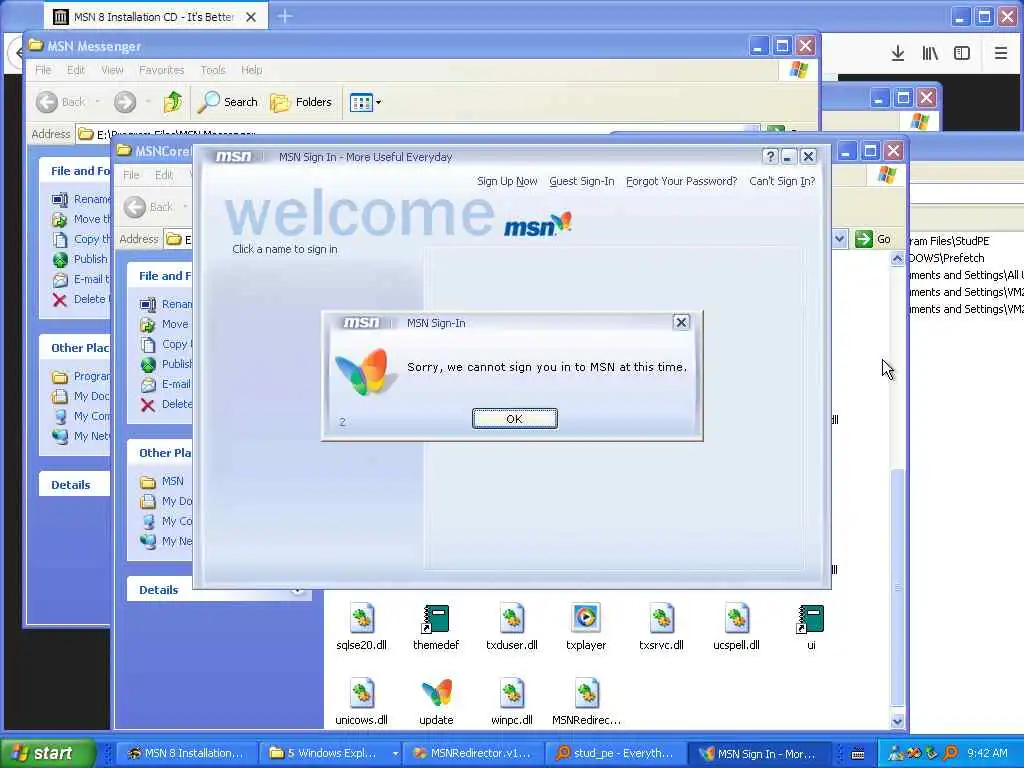The width and height of the screenshot is (1024, 768).
Task: Click the Search toolbar button in MSN Messenger window
Action: tap(228, 102)
